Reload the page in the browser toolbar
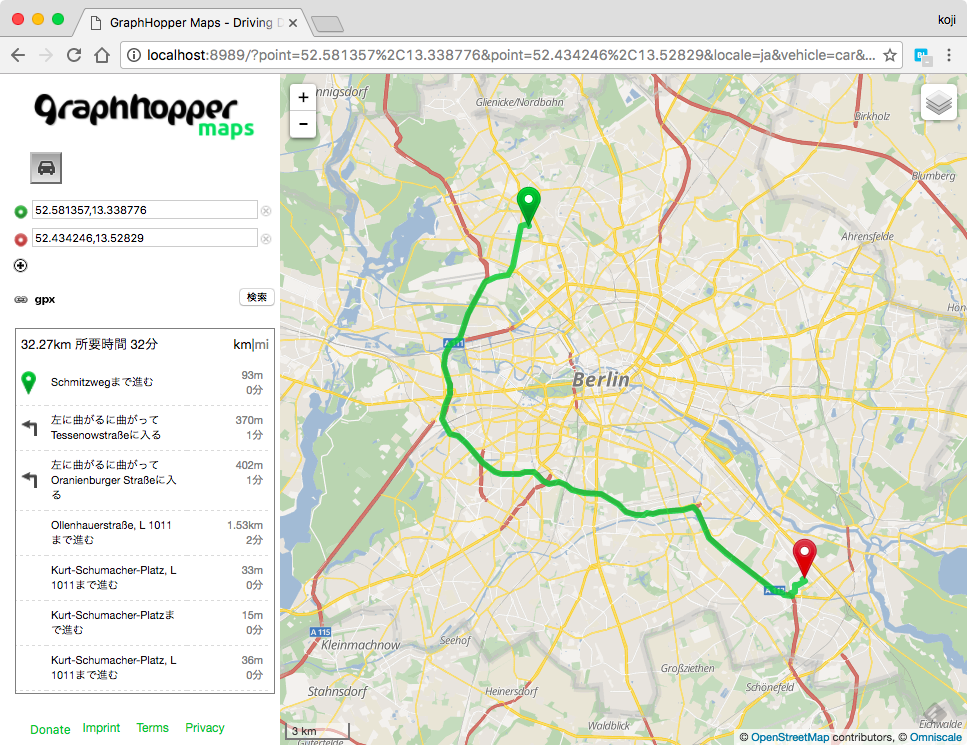967x745 pixels. pos(73,55)
